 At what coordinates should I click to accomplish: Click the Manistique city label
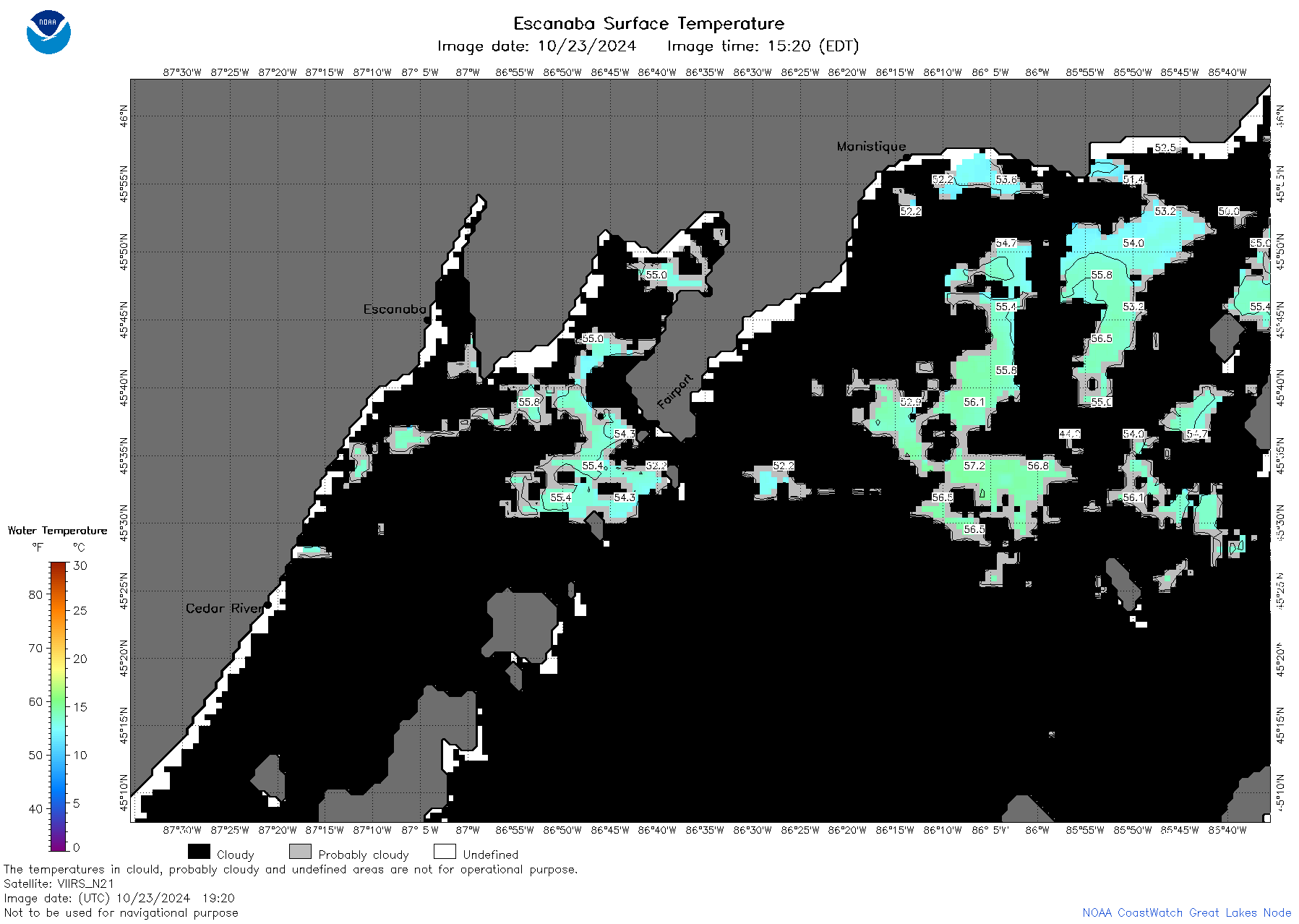(x=871, y=146)
